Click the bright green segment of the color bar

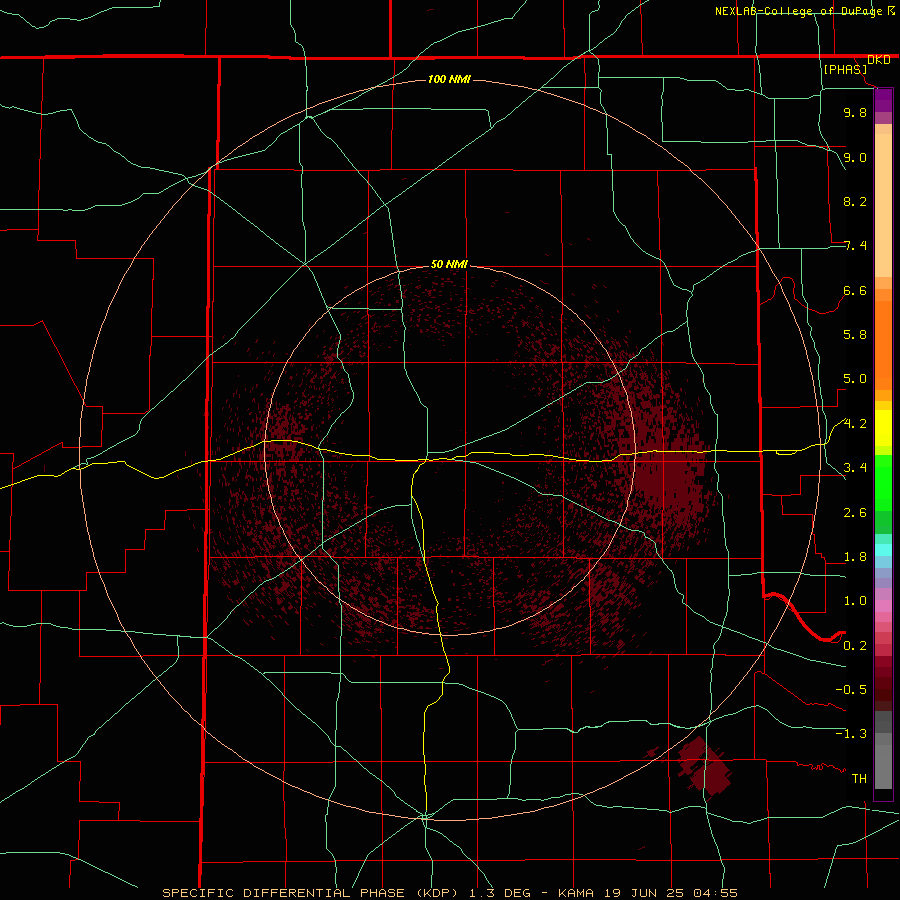click(x=883, y=483)
